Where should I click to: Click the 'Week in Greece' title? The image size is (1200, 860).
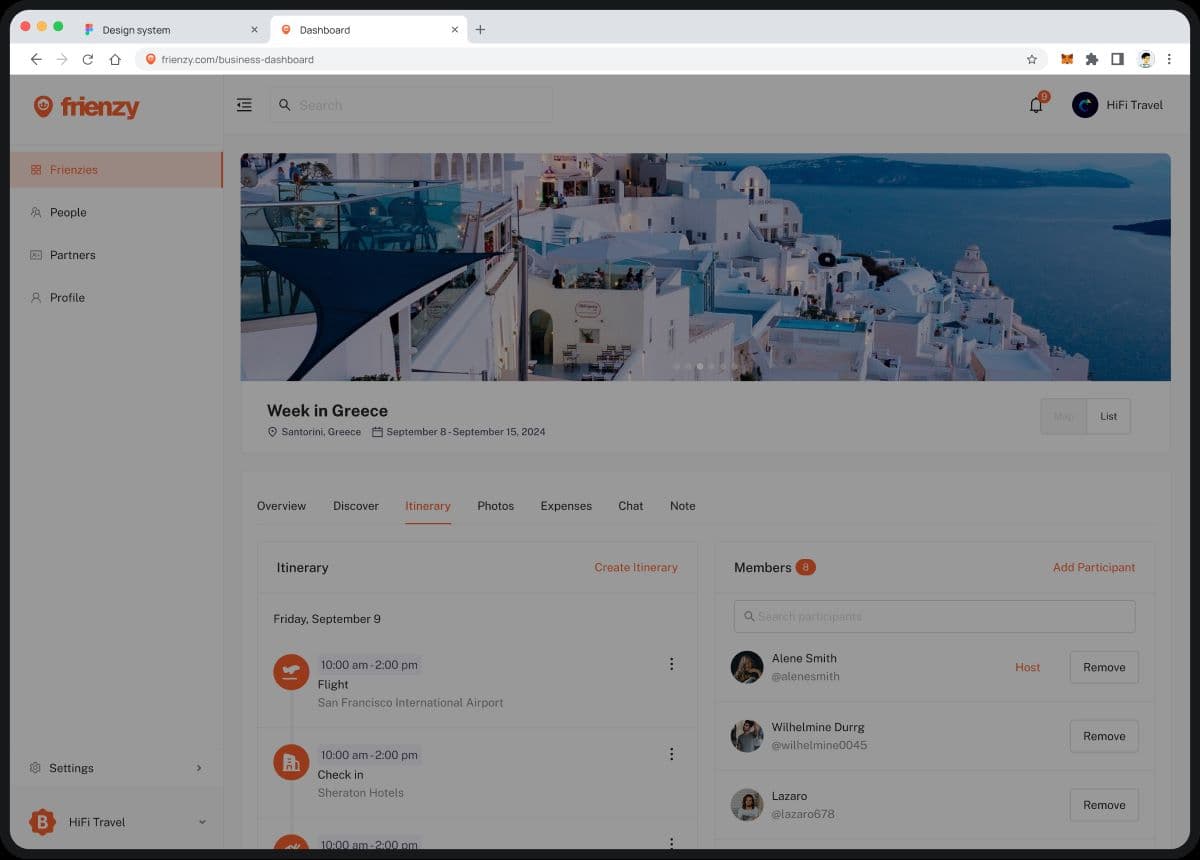(327, 410)
